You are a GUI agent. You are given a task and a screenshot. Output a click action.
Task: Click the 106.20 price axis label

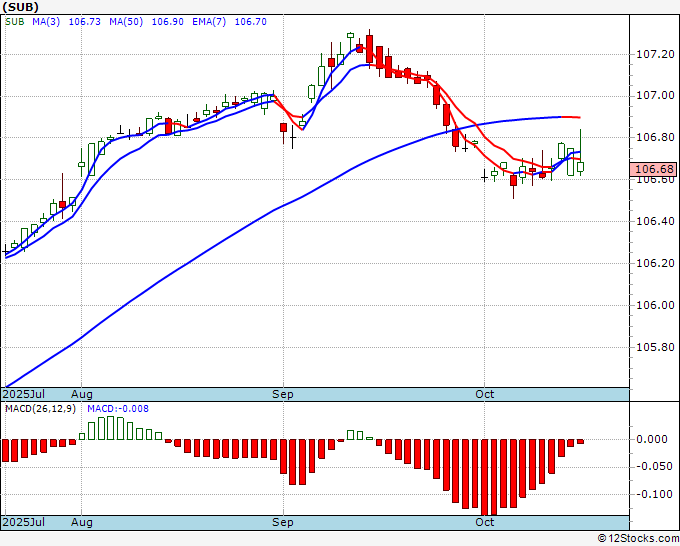tap(655, 263)
